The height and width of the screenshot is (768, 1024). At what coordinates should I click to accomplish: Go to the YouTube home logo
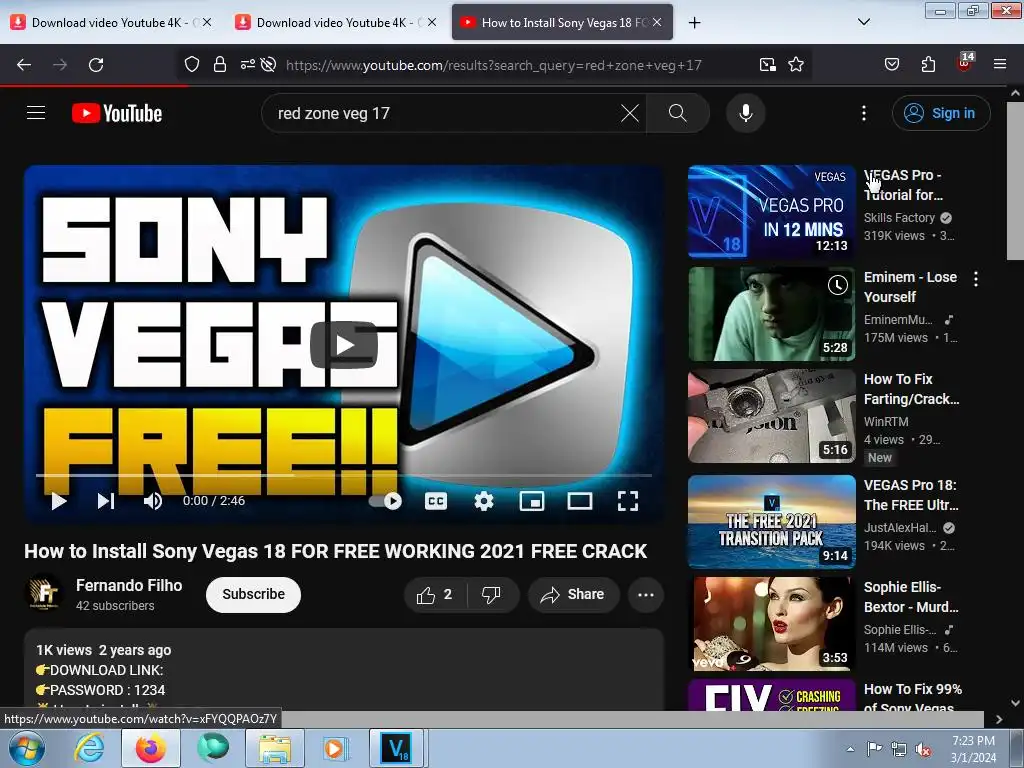pyautogui.click(x=117, y=113)
